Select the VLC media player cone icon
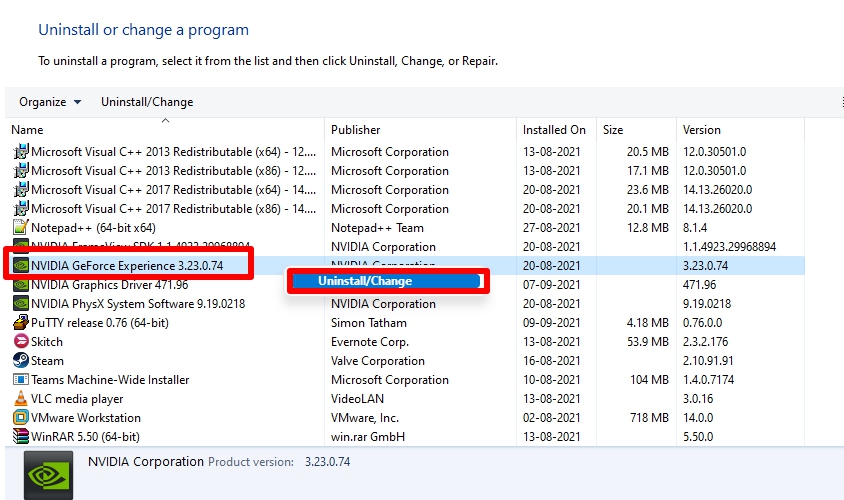This screenshot has height=500, width=844. pyautogui.click(x=20, y=399)
